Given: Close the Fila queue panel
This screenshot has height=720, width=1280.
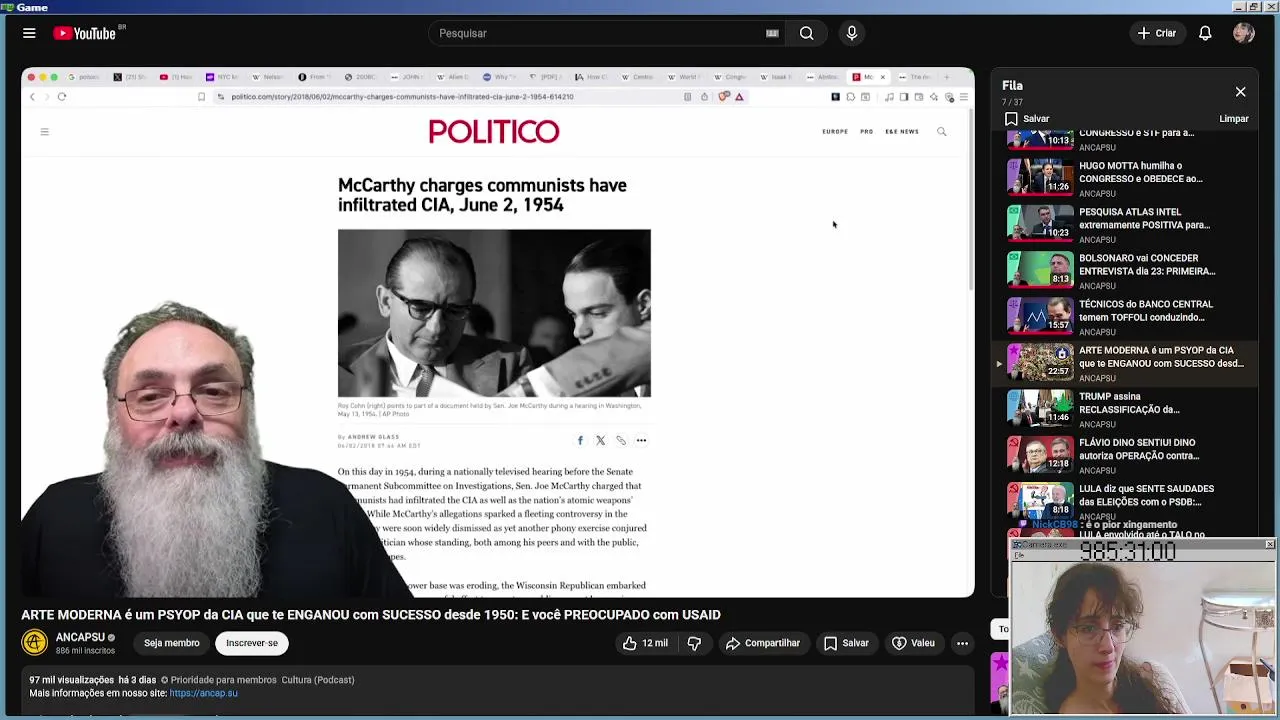Looking at the screenshot, I should pyautogui.click(x=1240, y=92).
